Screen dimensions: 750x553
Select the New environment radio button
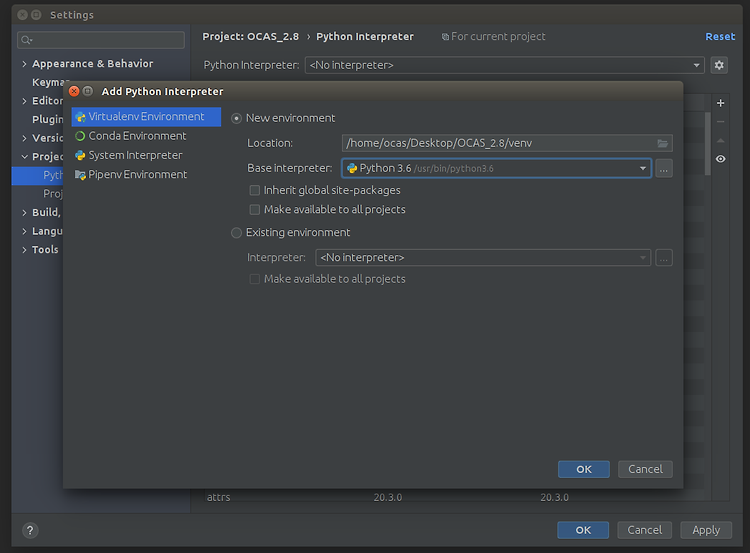coord(236,118)
